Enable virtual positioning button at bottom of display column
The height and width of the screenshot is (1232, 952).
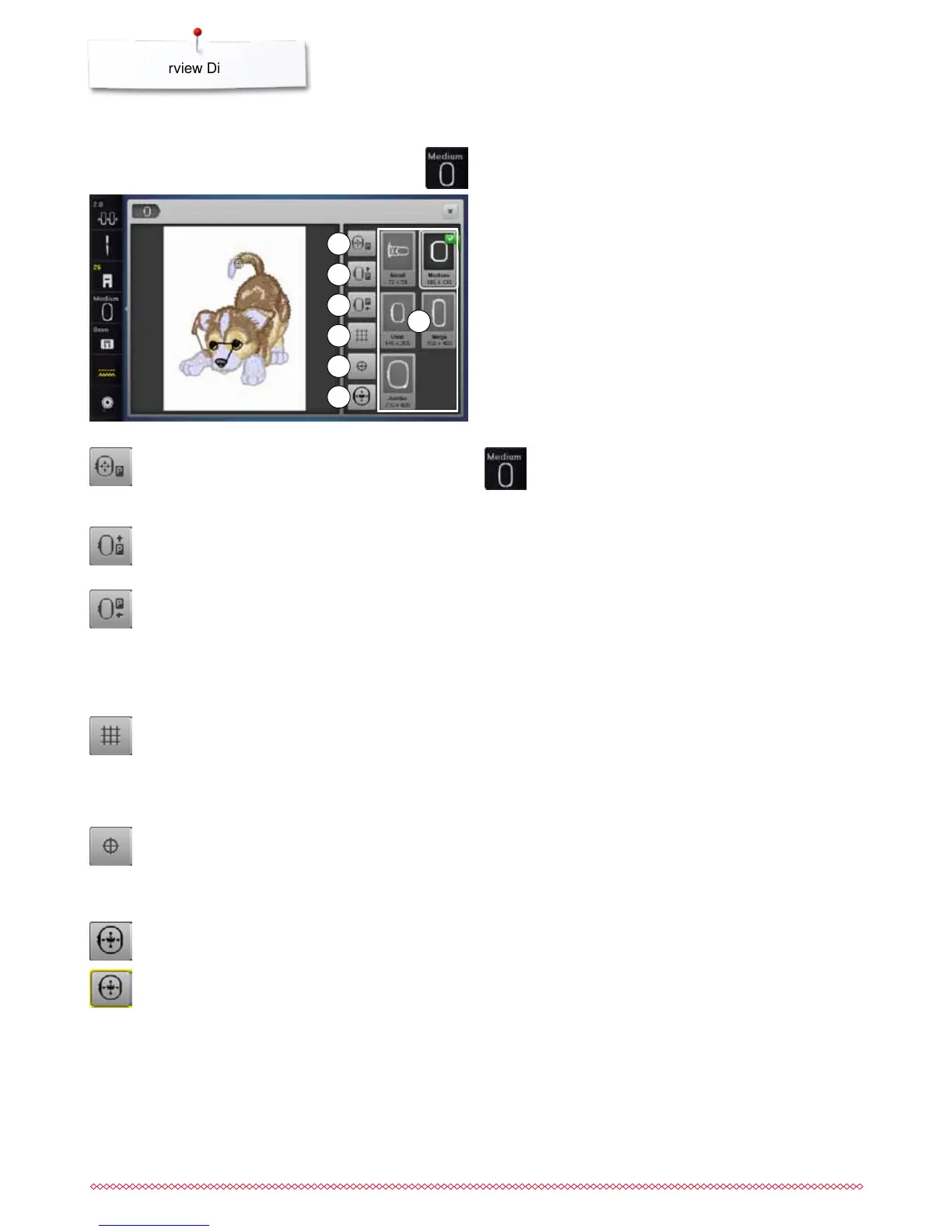(x=362, y=396)
